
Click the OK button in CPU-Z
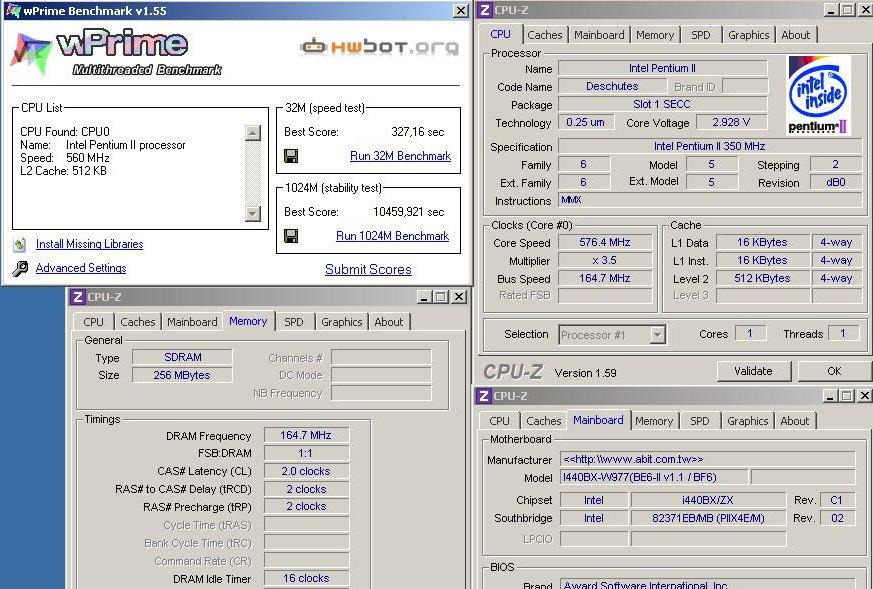[x=834, y=371]
